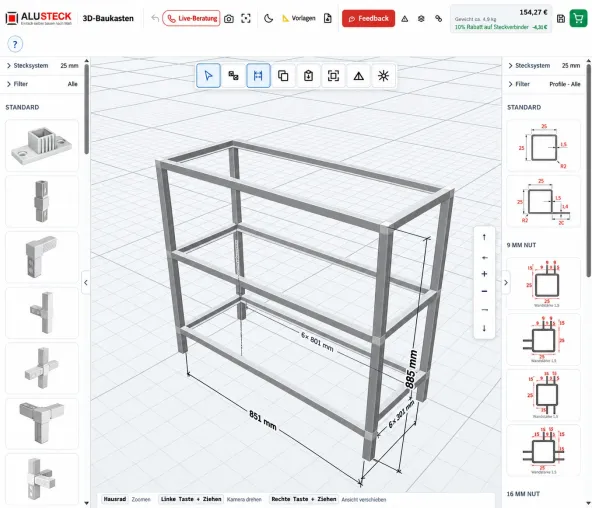Click the ALUSTECK logo
592x508 pixels.
tap(39, 18)
